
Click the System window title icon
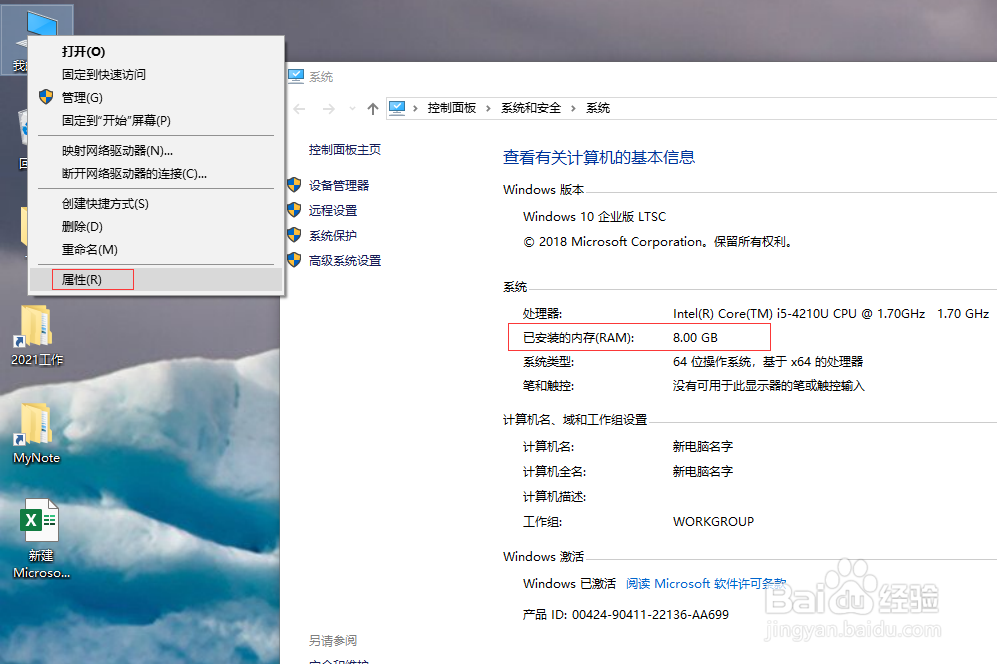pyautogui.click(x=296, y=76)
